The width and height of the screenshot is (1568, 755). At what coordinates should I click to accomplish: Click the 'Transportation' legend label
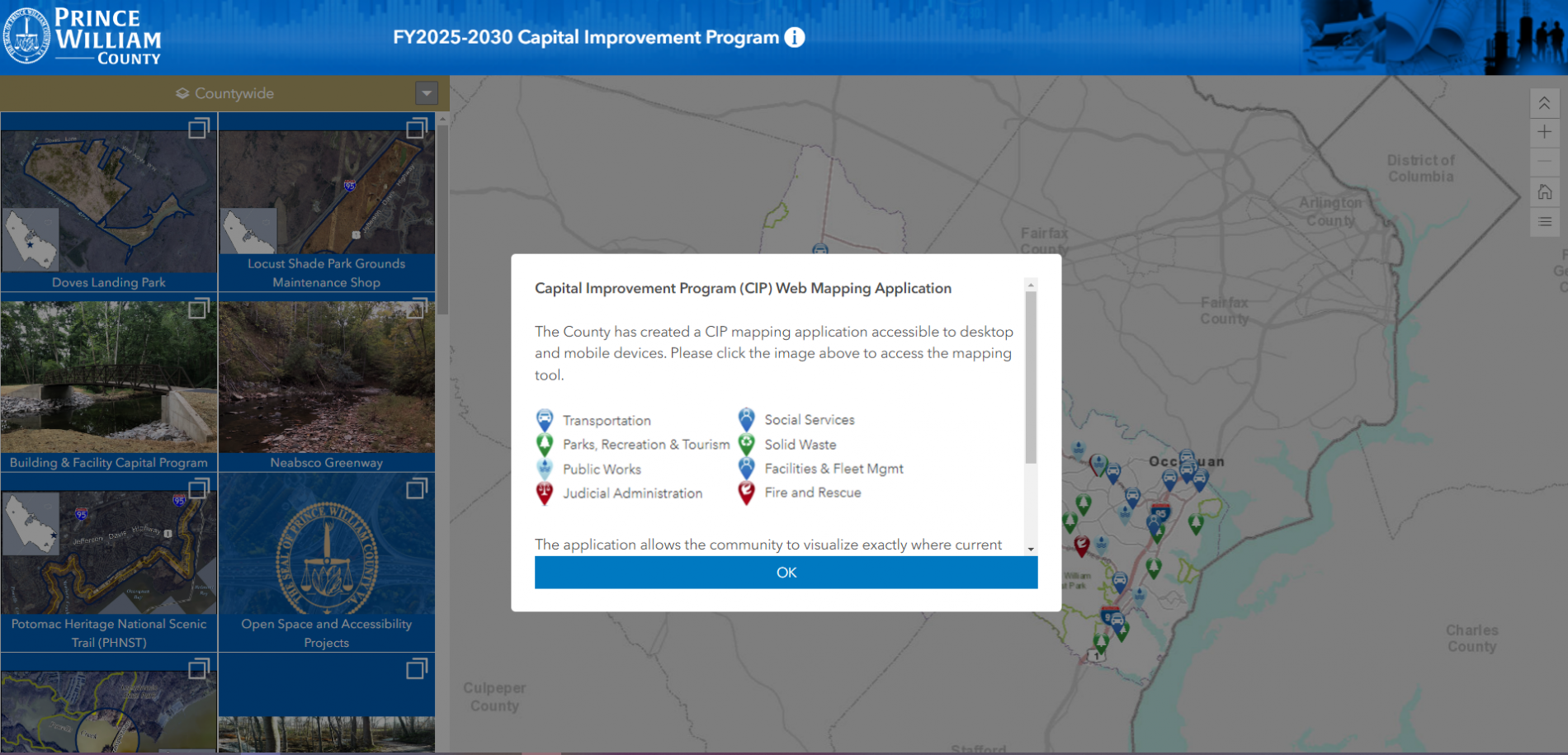pos(607,421)
